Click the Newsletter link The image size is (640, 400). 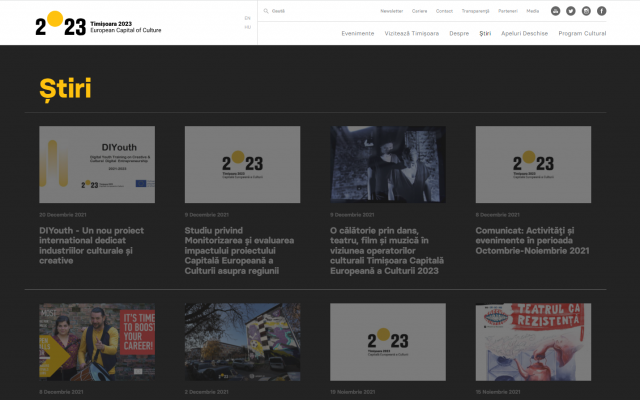pyautogui.click(x=391, y=11)
